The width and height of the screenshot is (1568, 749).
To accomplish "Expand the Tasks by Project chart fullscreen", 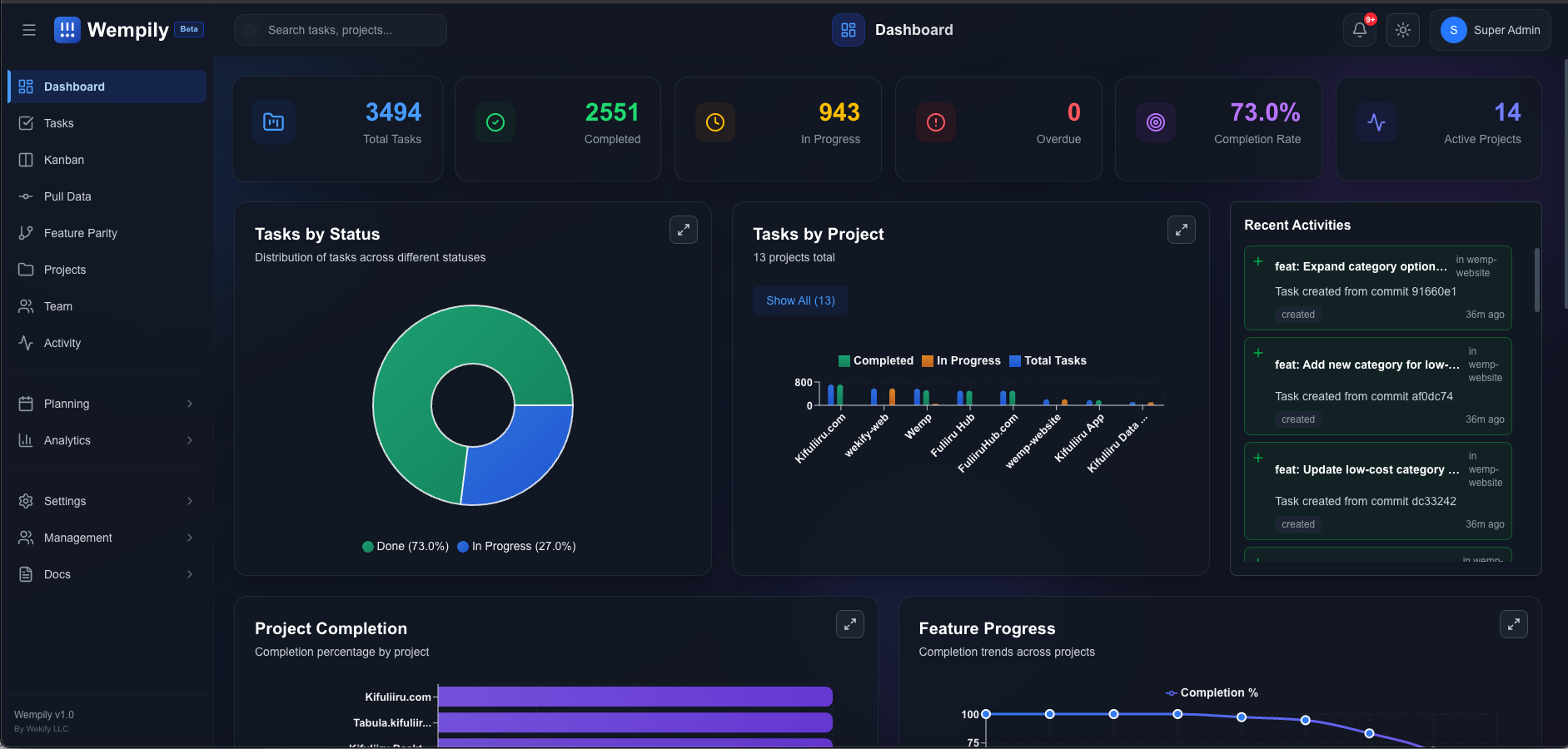I will (x=1181, y=230).
